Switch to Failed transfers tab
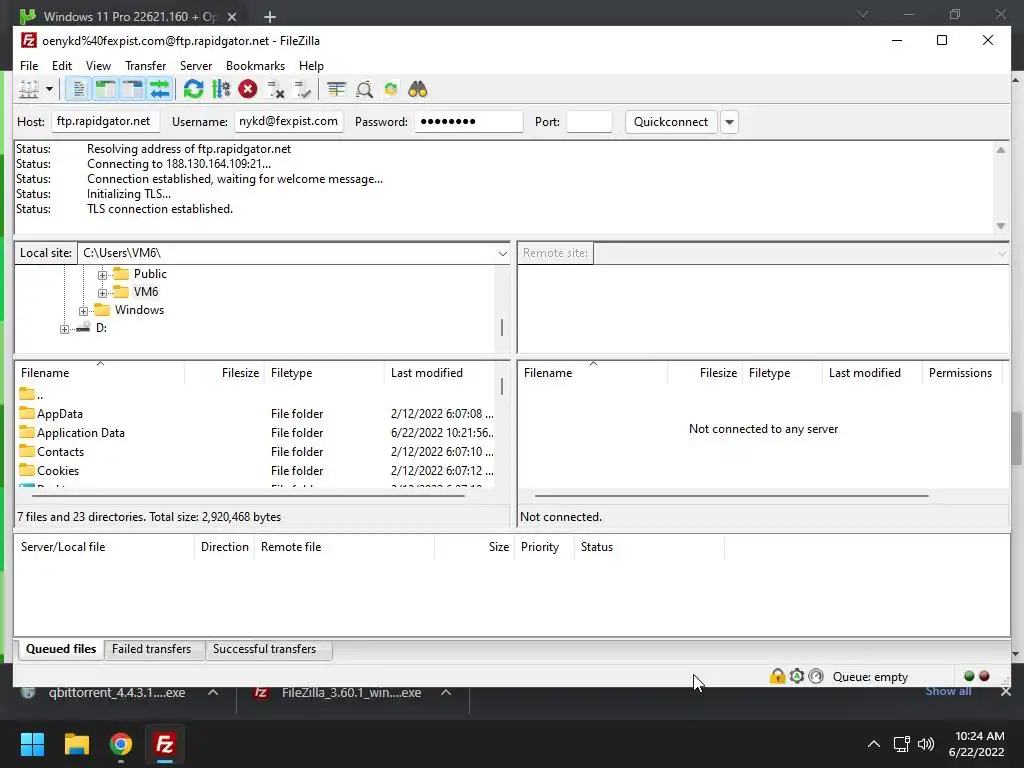Image resolution: width=1024 pixels, height=768 pixels. tap(152, 649)
